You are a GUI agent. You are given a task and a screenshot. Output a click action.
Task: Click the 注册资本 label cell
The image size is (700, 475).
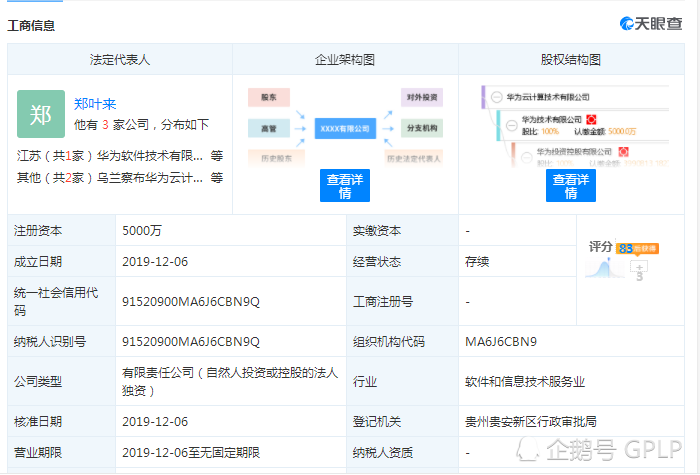point(62,230)
